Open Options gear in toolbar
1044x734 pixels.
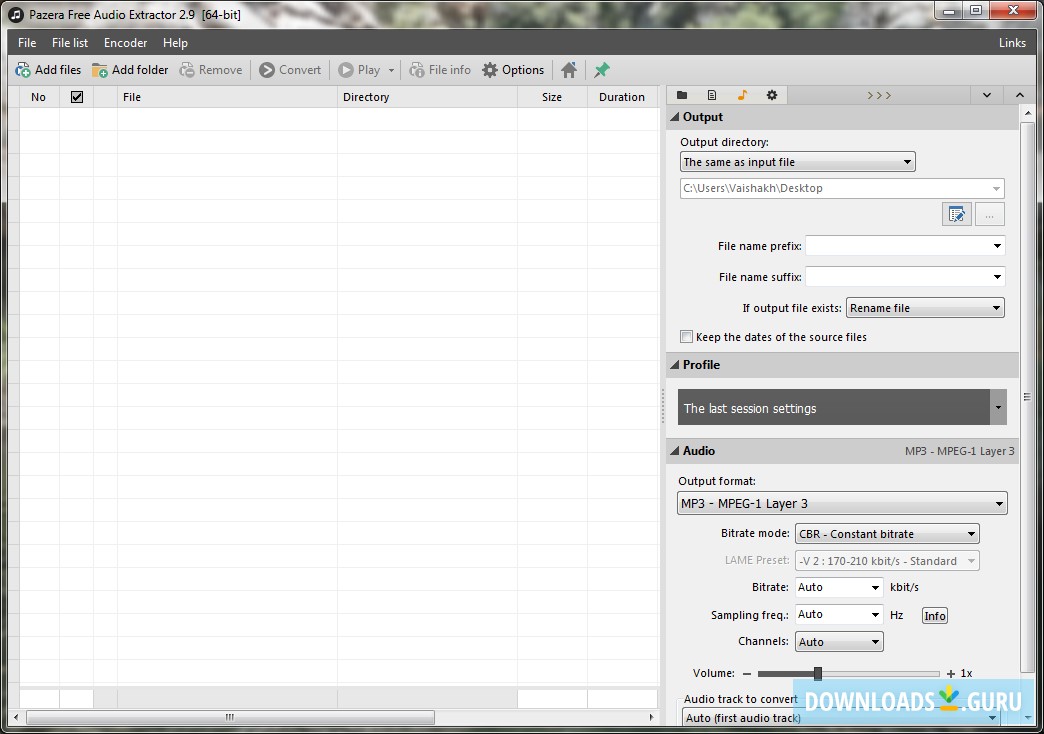(x=513, y=70)
